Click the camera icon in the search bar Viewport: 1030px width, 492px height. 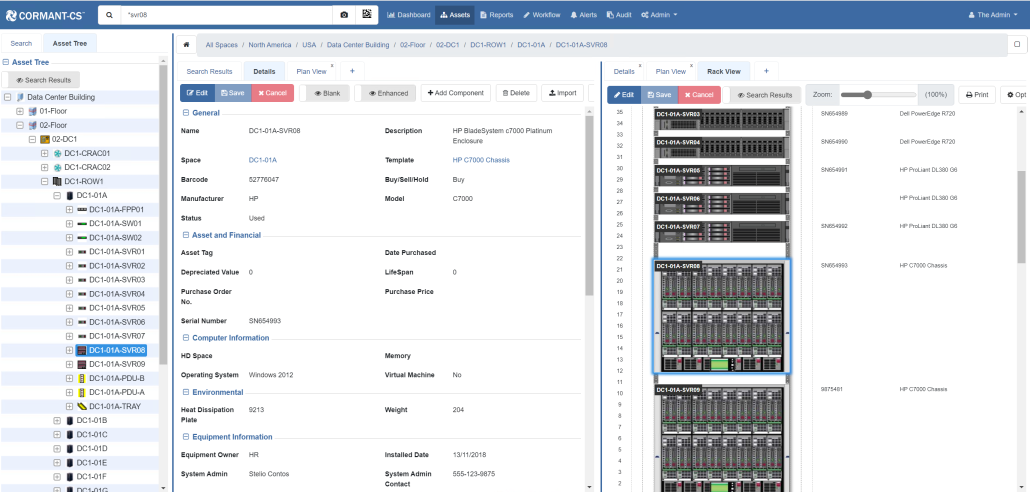coord(345,15)
